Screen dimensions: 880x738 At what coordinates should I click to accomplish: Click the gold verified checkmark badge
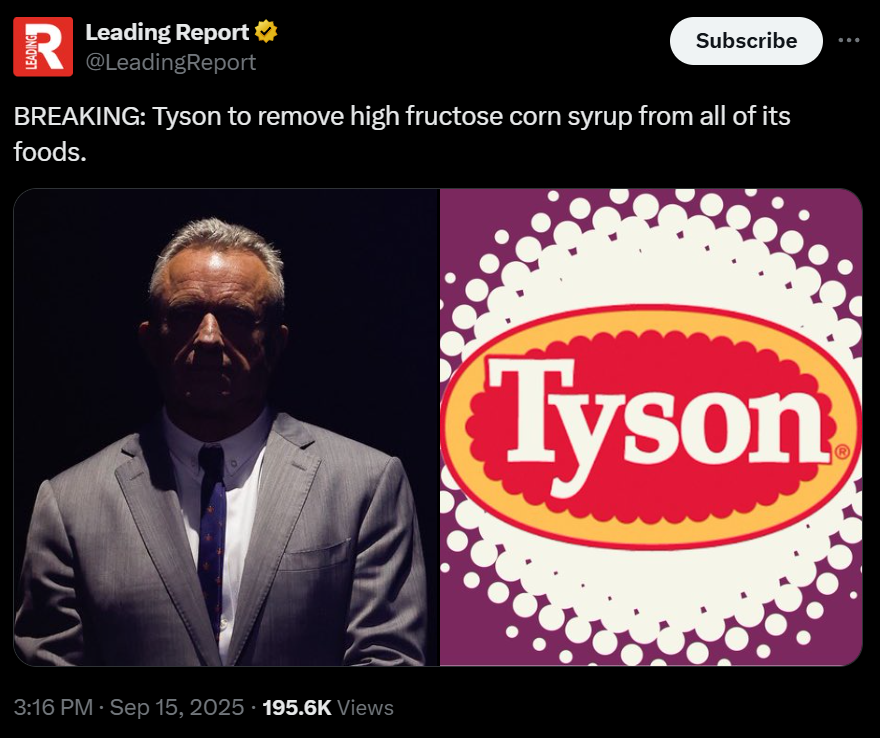(x=266, y=32)
